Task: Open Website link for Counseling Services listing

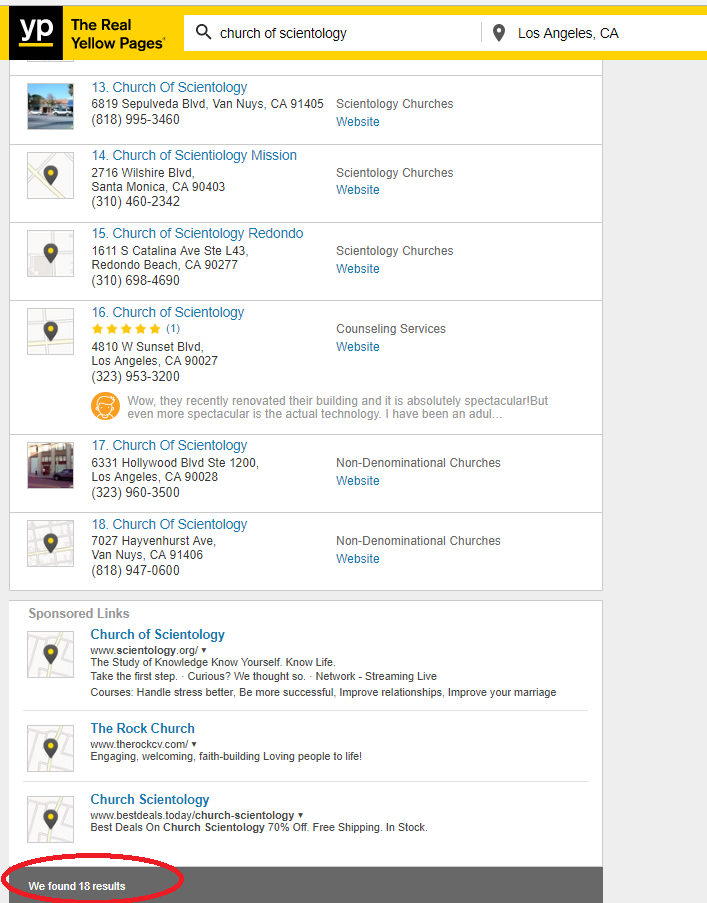Action: pyautogui.click(x=358, y=347)
